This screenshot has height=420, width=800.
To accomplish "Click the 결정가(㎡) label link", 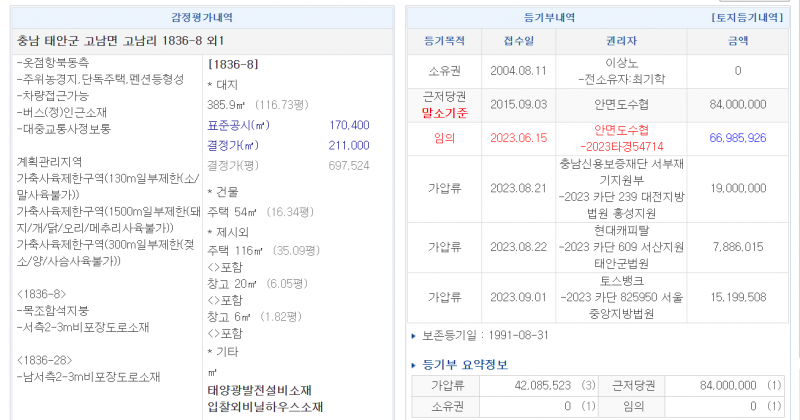I will 235,145.
